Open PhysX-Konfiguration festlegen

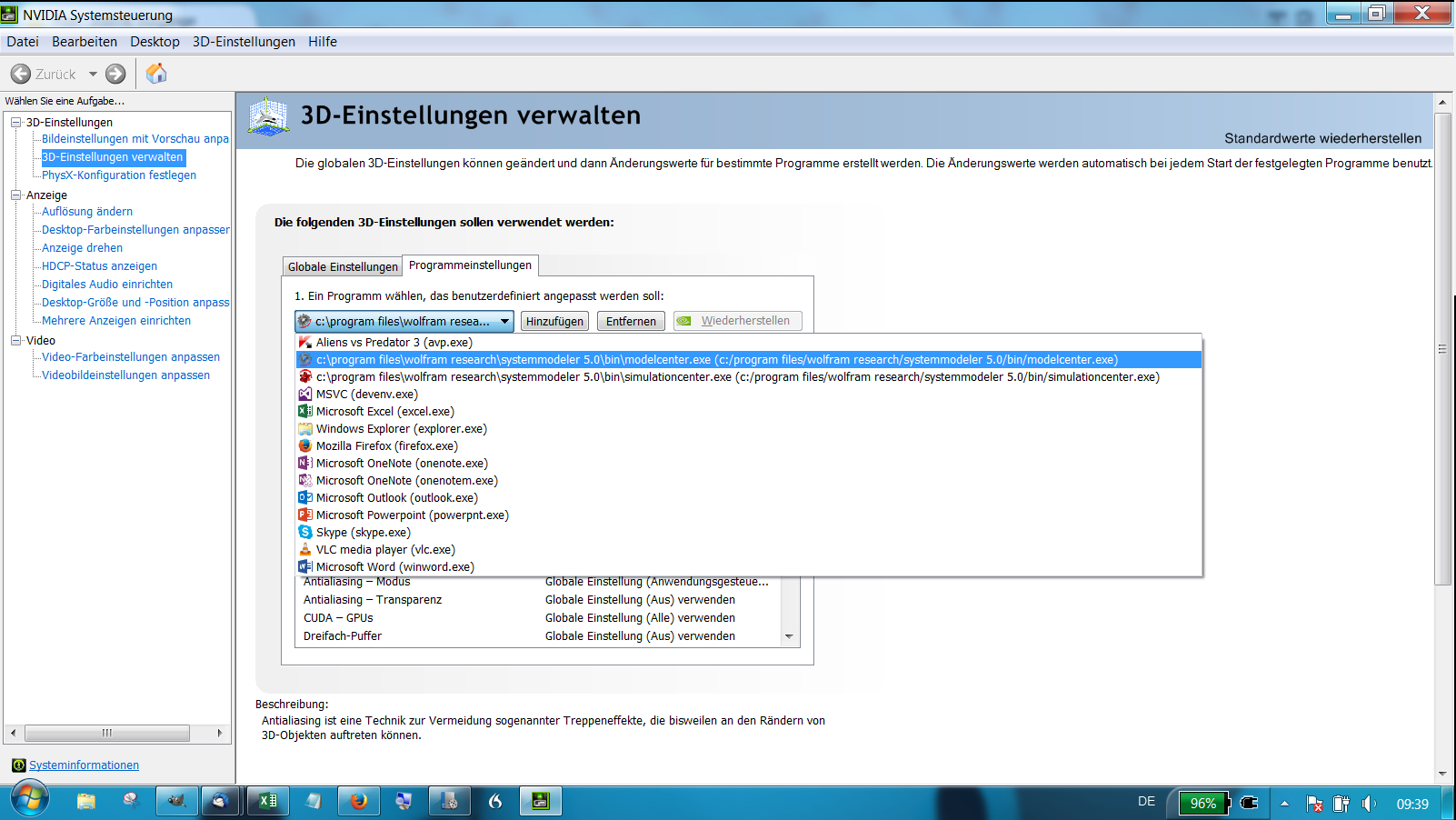[119, 175]
